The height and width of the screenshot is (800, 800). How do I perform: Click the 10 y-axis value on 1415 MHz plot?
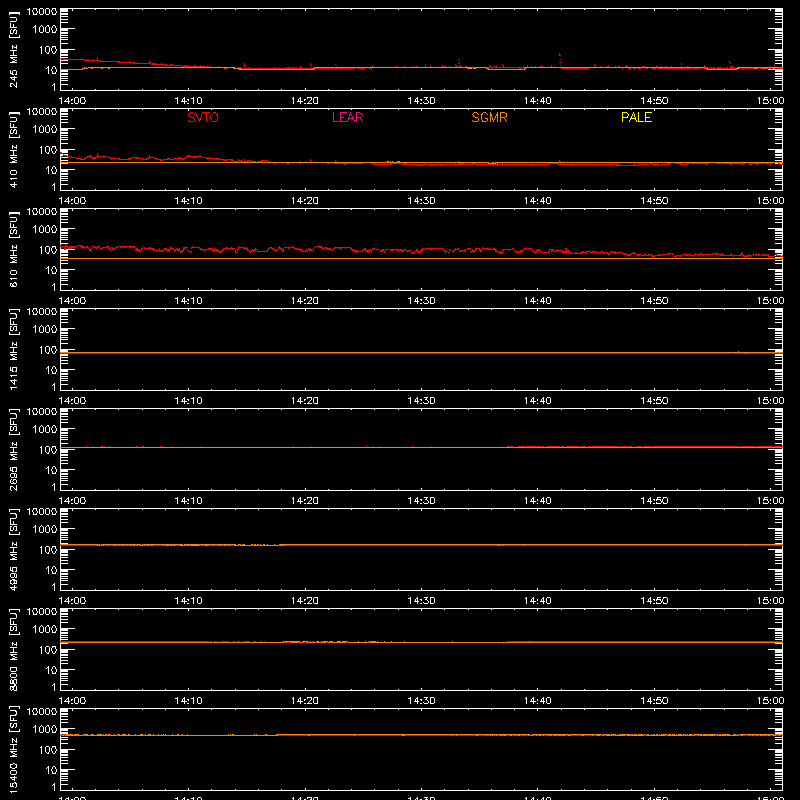pos(52,370)
